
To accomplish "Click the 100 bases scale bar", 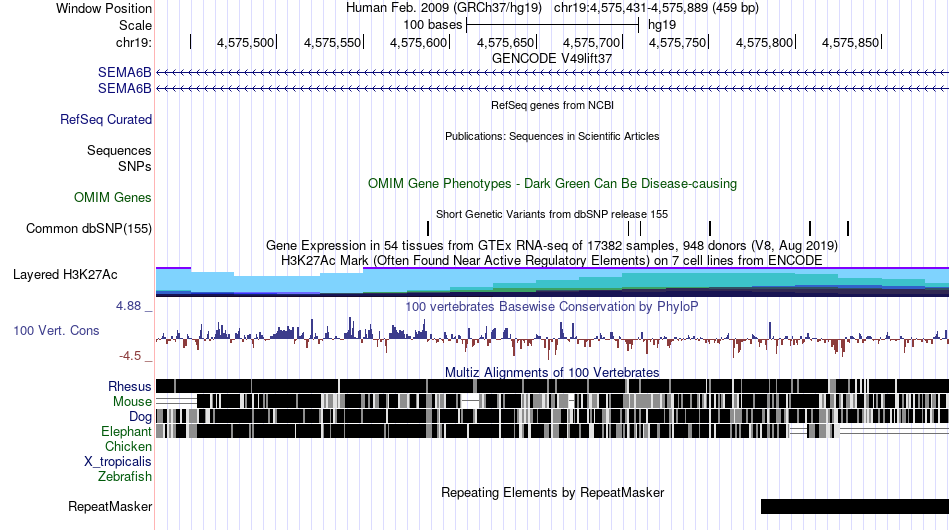I will 553,25.
